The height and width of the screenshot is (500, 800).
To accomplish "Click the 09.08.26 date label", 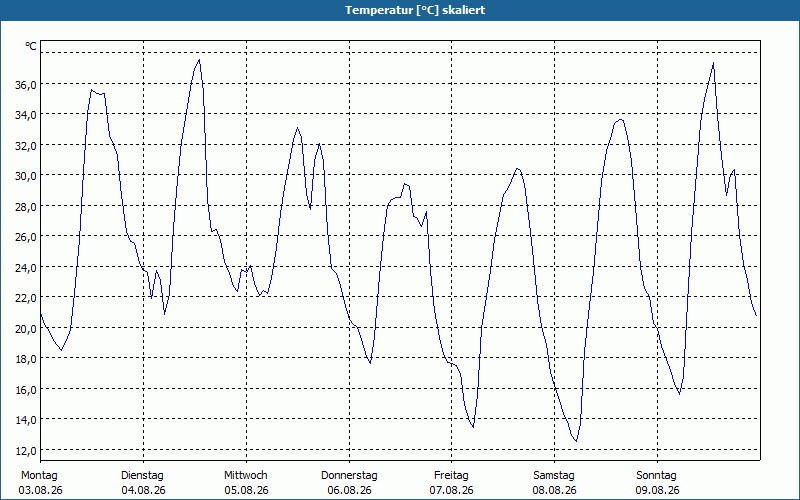I will tap(658, 490).
